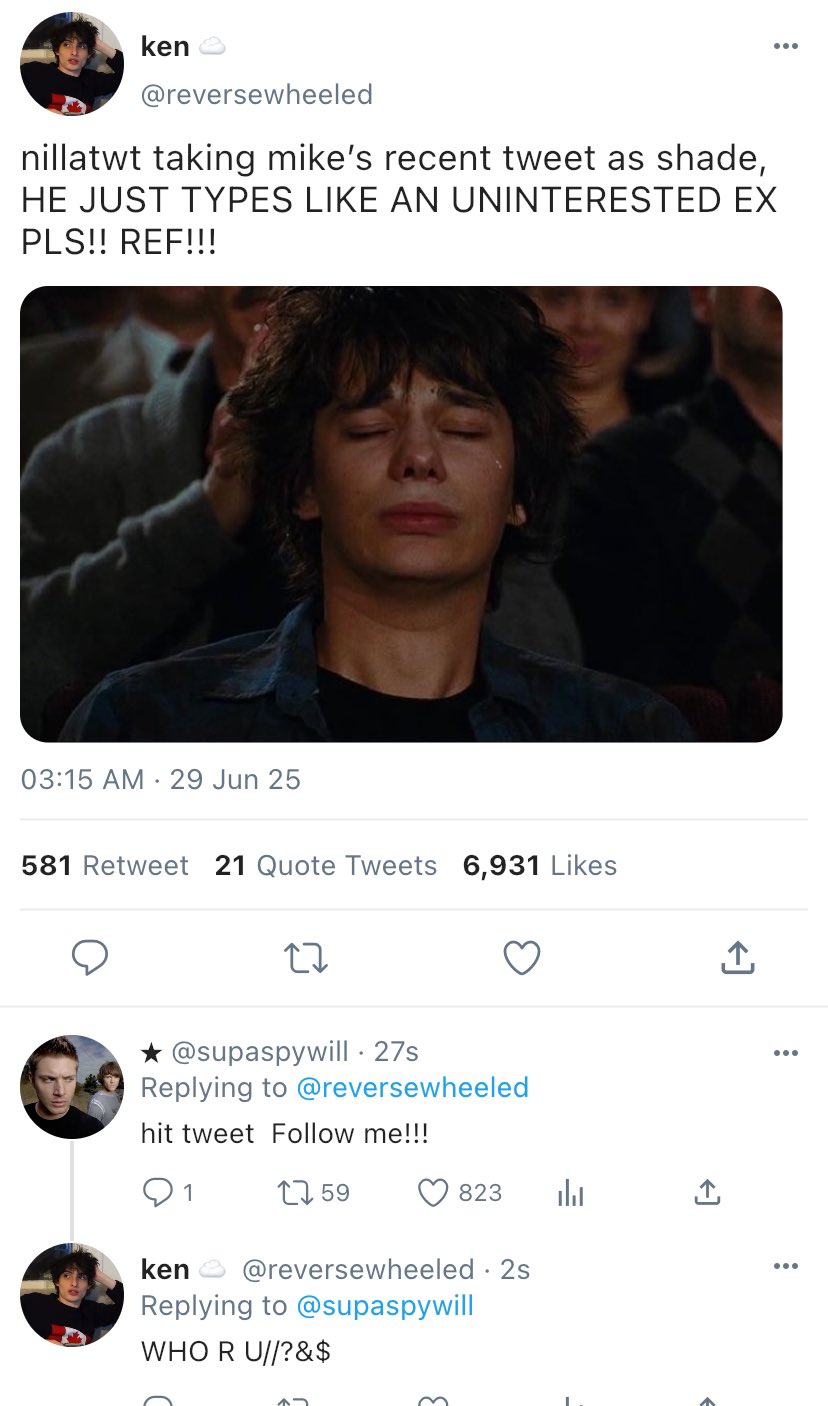Screen dimensions: 828x1406
Task: Share supaspywill's reply
Action: pyautogui.click(x=706, y=1192)
